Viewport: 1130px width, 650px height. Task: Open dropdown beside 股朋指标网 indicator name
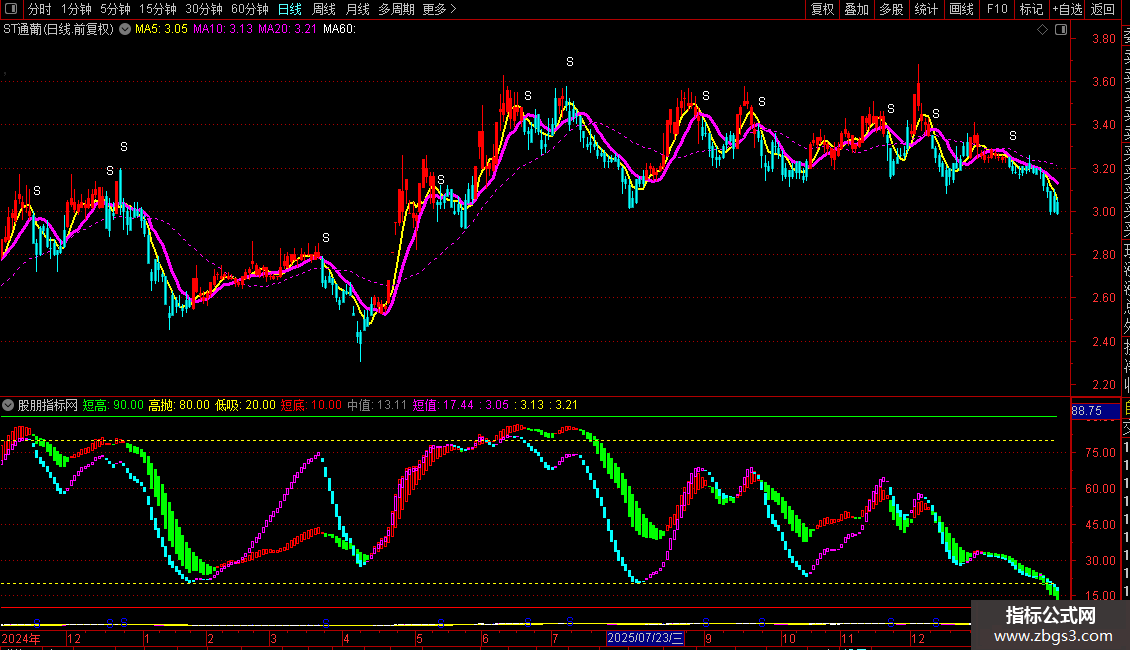(x=9, y=406)
